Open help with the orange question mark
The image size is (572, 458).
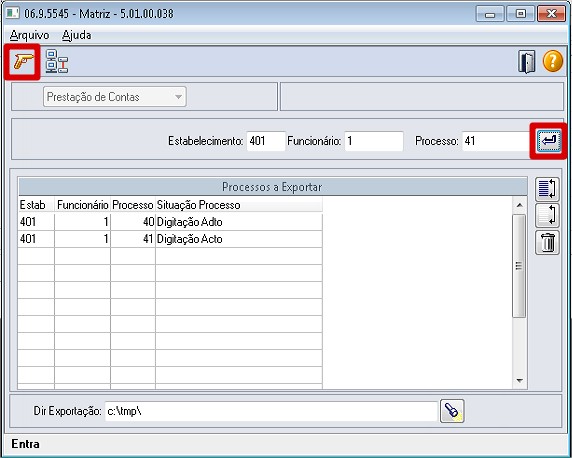[553, 61]
